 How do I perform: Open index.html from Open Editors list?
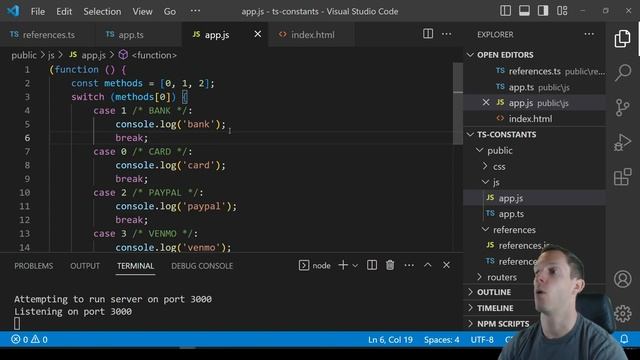click(530, 119)
